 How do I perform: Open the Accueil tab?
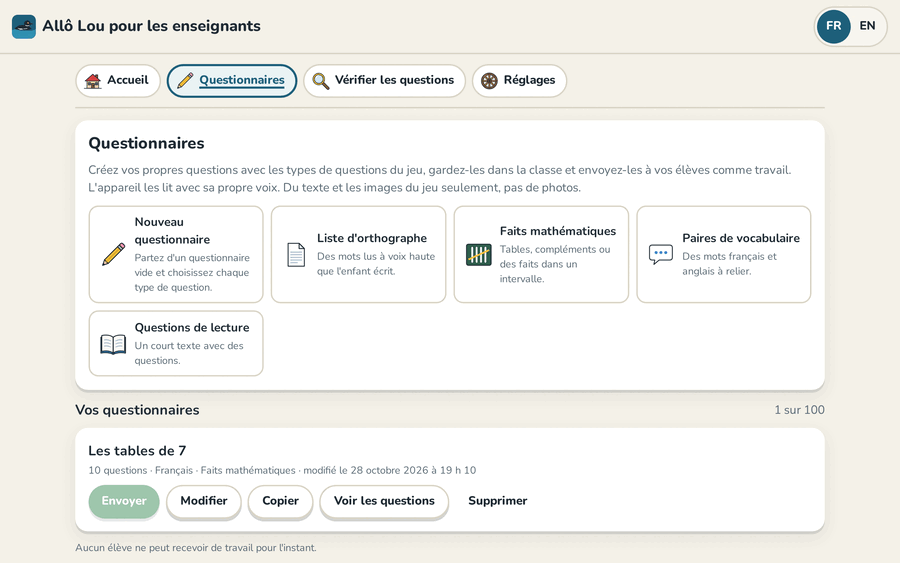click(118, 80)
